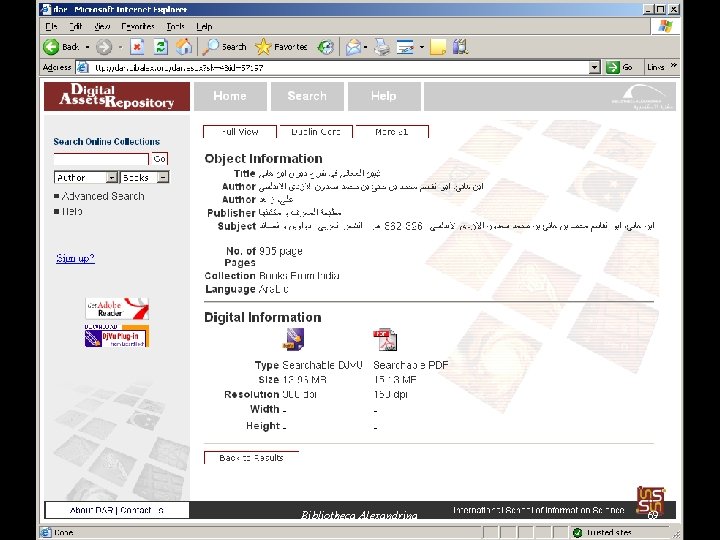The image size is (720, 540).
Task: Click the Windows flag logo in the menu bar
Action: (x=665, y=26)
